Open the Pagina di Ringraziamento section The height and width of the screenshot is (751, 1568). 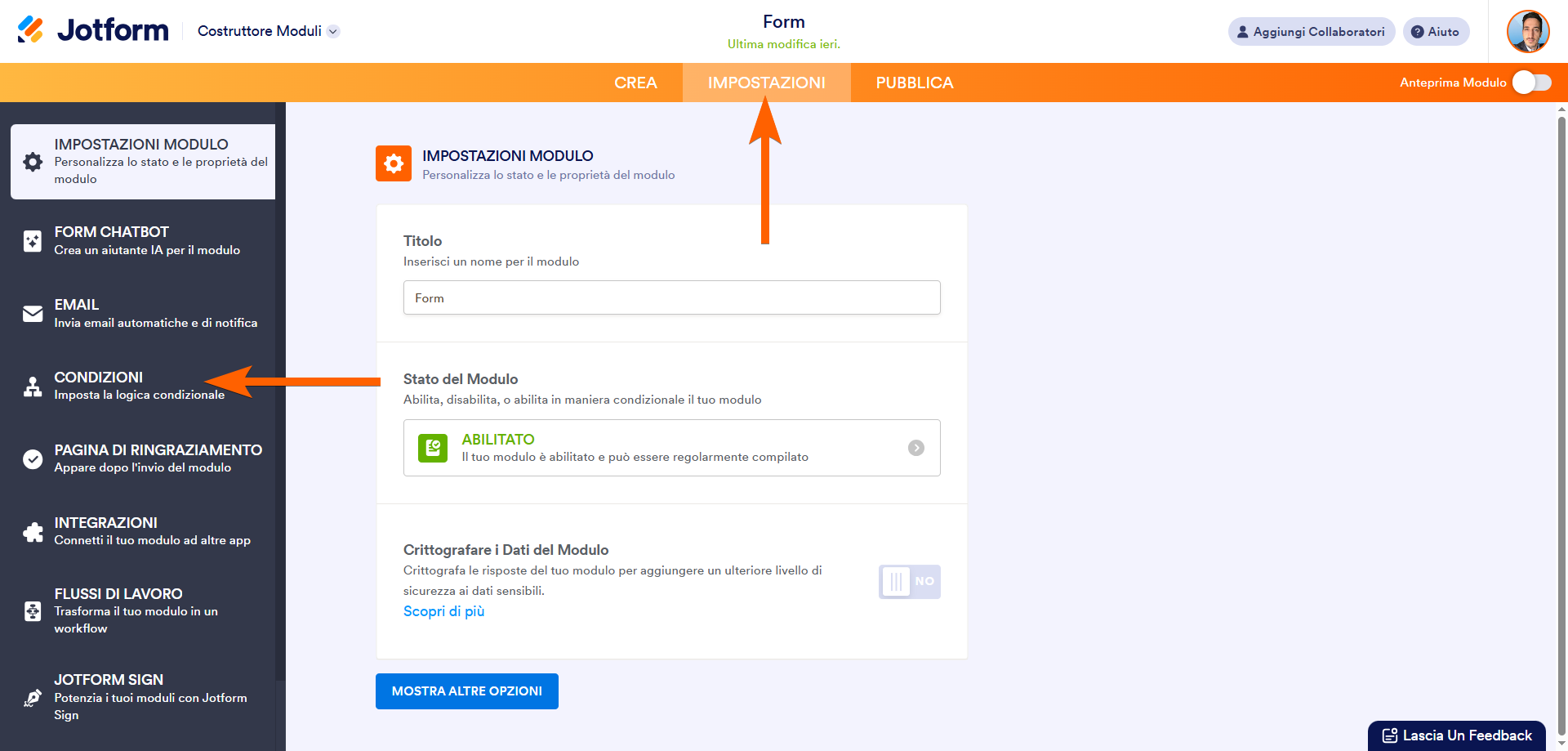point(143,458)
